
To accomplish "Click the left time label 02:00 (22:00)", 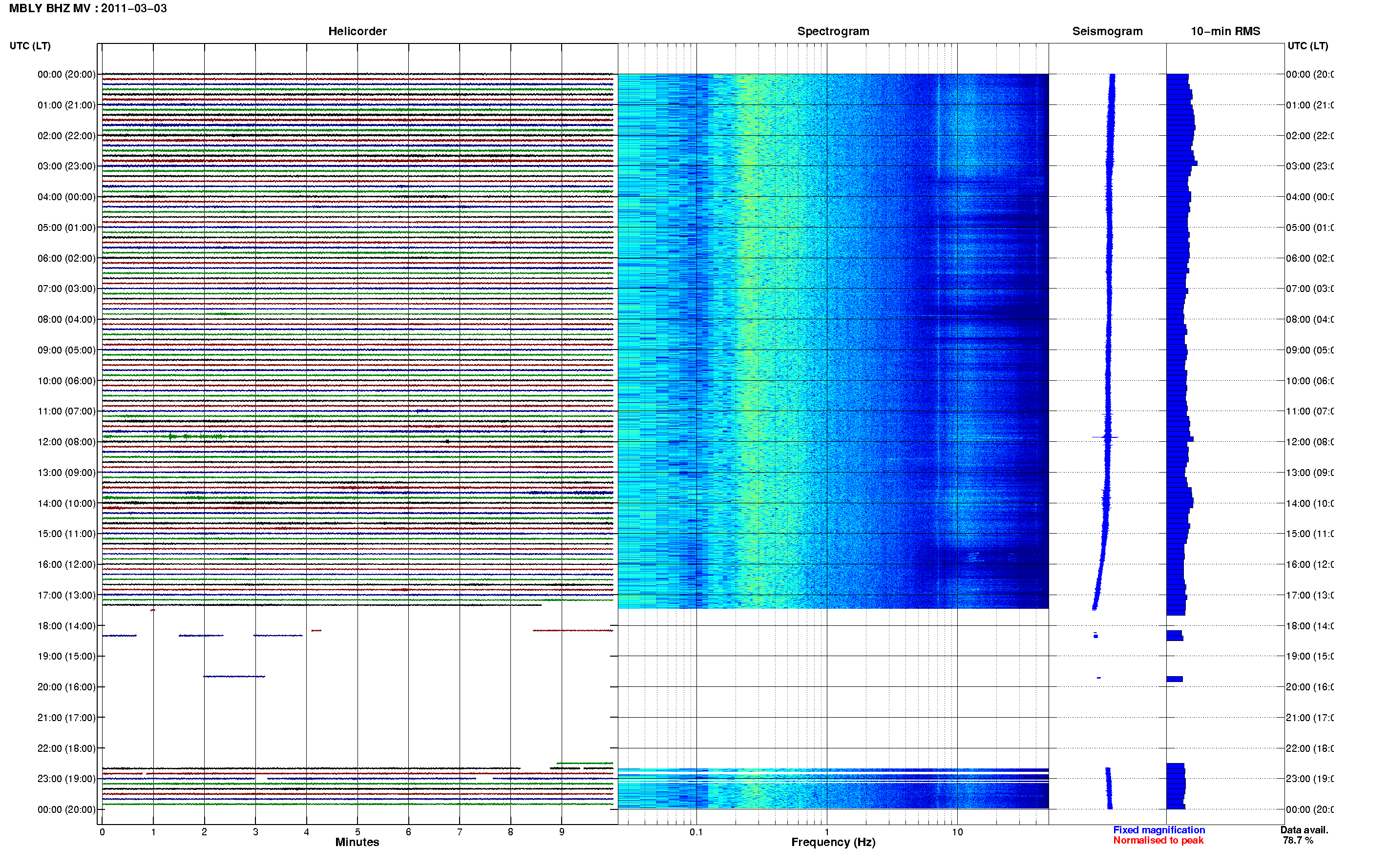I will pyautogui.click(x=66, y=136).
